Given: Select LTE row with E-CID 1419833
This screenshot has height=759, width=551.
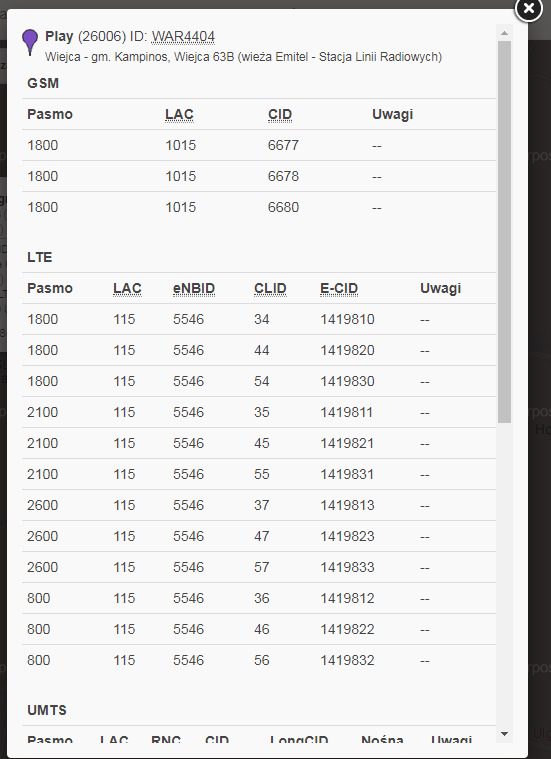Looking at the screenshot, I should coord(259,567).
